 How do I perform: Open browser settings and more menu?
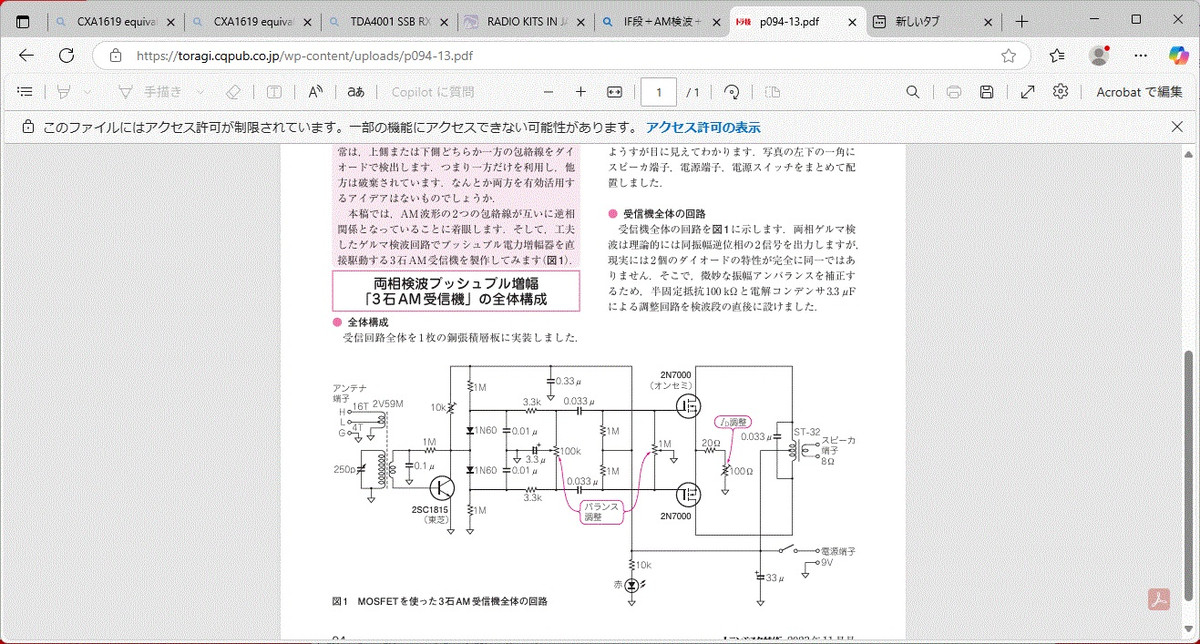pos(1176,56)
